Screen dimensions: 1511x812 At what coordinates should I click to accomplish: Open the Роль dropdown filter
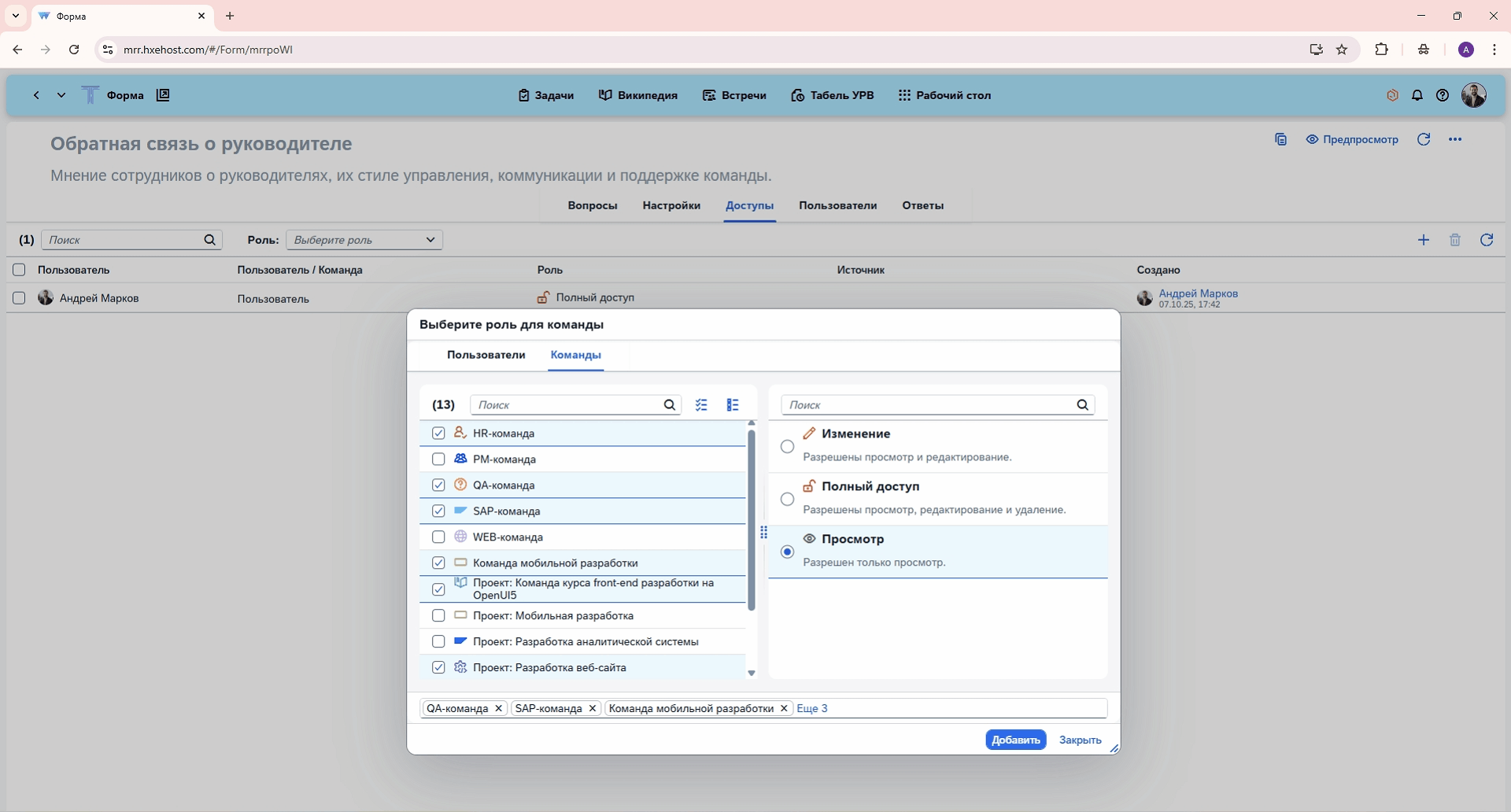click(364, 240)
